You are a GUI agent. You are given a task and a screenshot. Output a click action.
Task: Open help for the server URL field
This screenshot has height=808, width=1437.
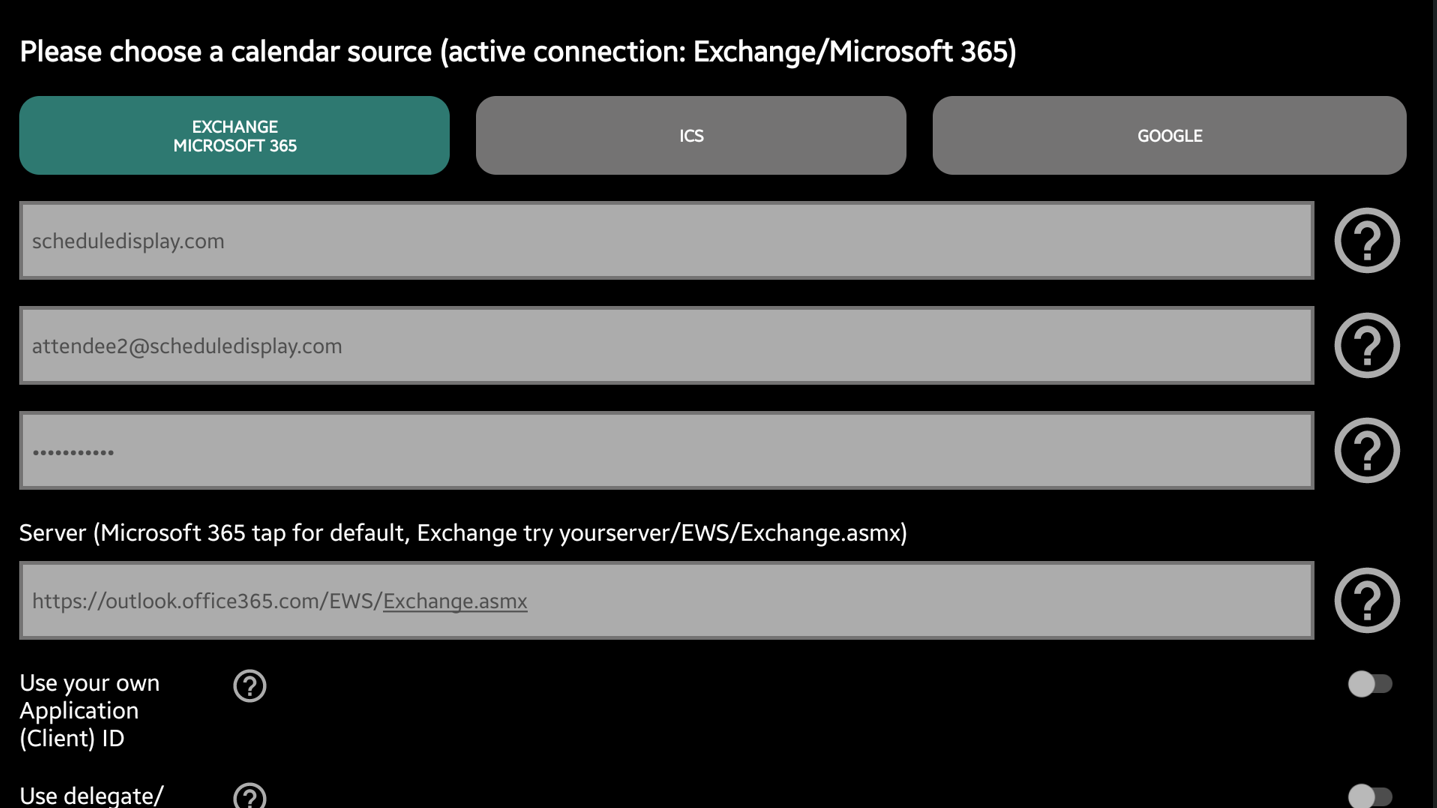(1366, 601)
